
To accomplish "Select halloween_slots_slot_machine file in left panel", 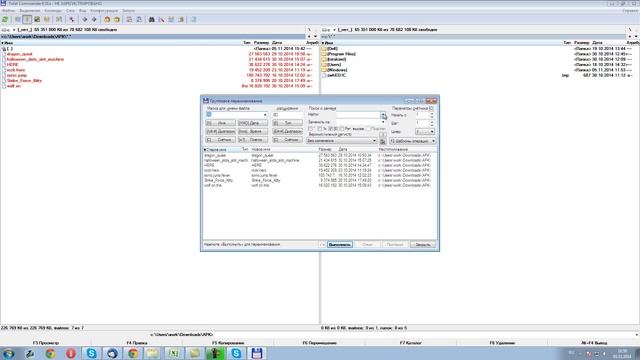I will tap(35, 59).
